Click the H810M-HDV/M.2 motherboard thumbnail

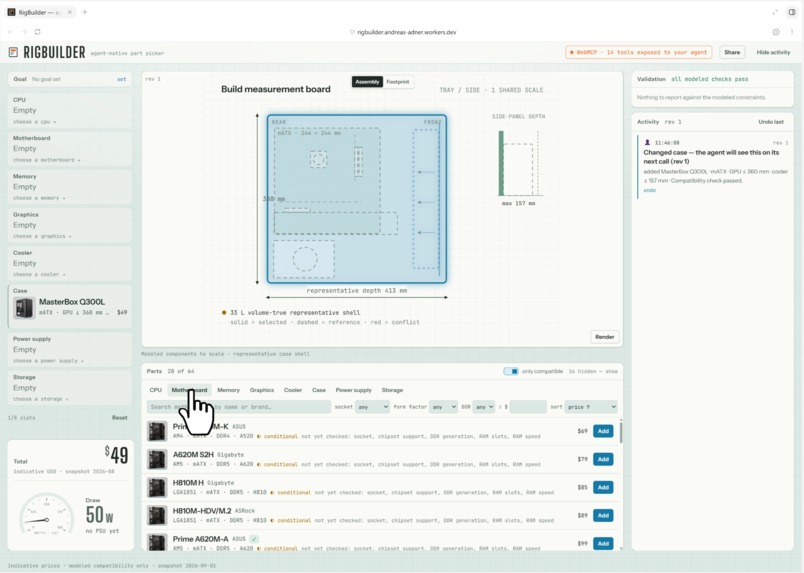(x=157, y=516)
